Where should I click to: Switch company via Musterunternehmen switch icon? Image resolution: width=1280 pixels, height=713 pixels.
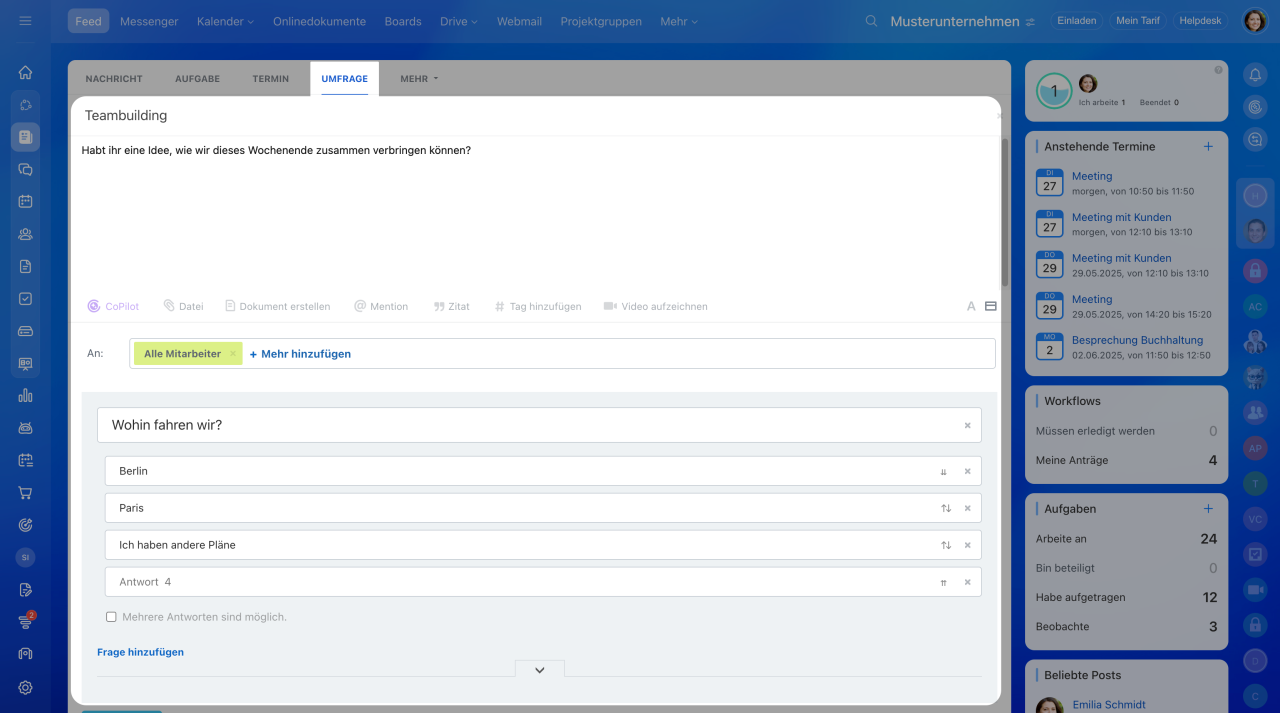(1030, 22)
